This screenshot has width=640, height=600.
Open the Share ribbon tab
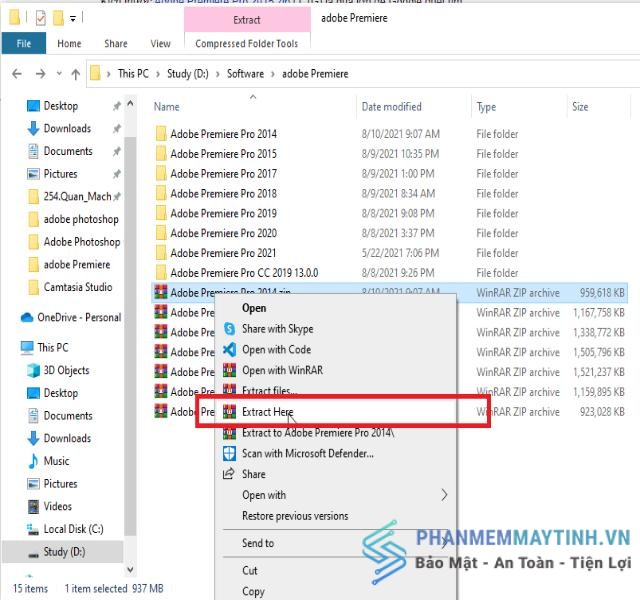(116, 43)
